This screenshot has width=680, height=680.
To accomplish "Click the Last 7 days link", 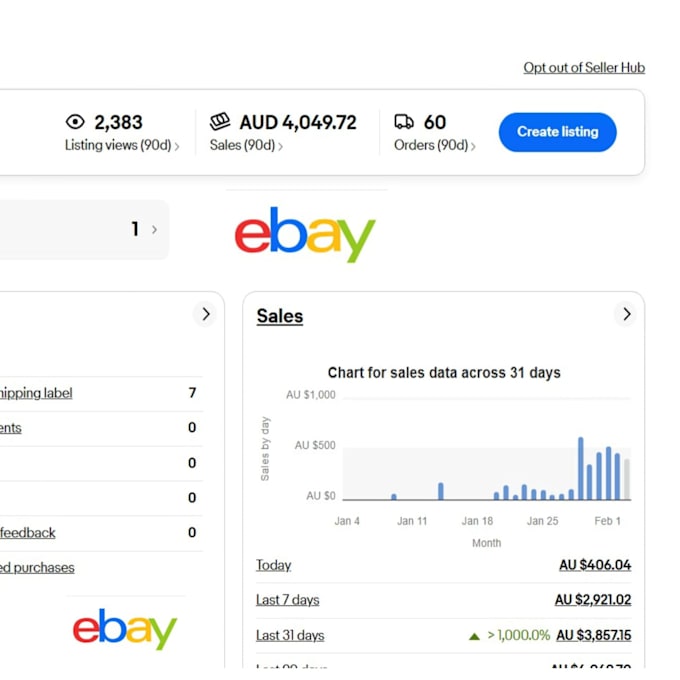I will [288, 600].
